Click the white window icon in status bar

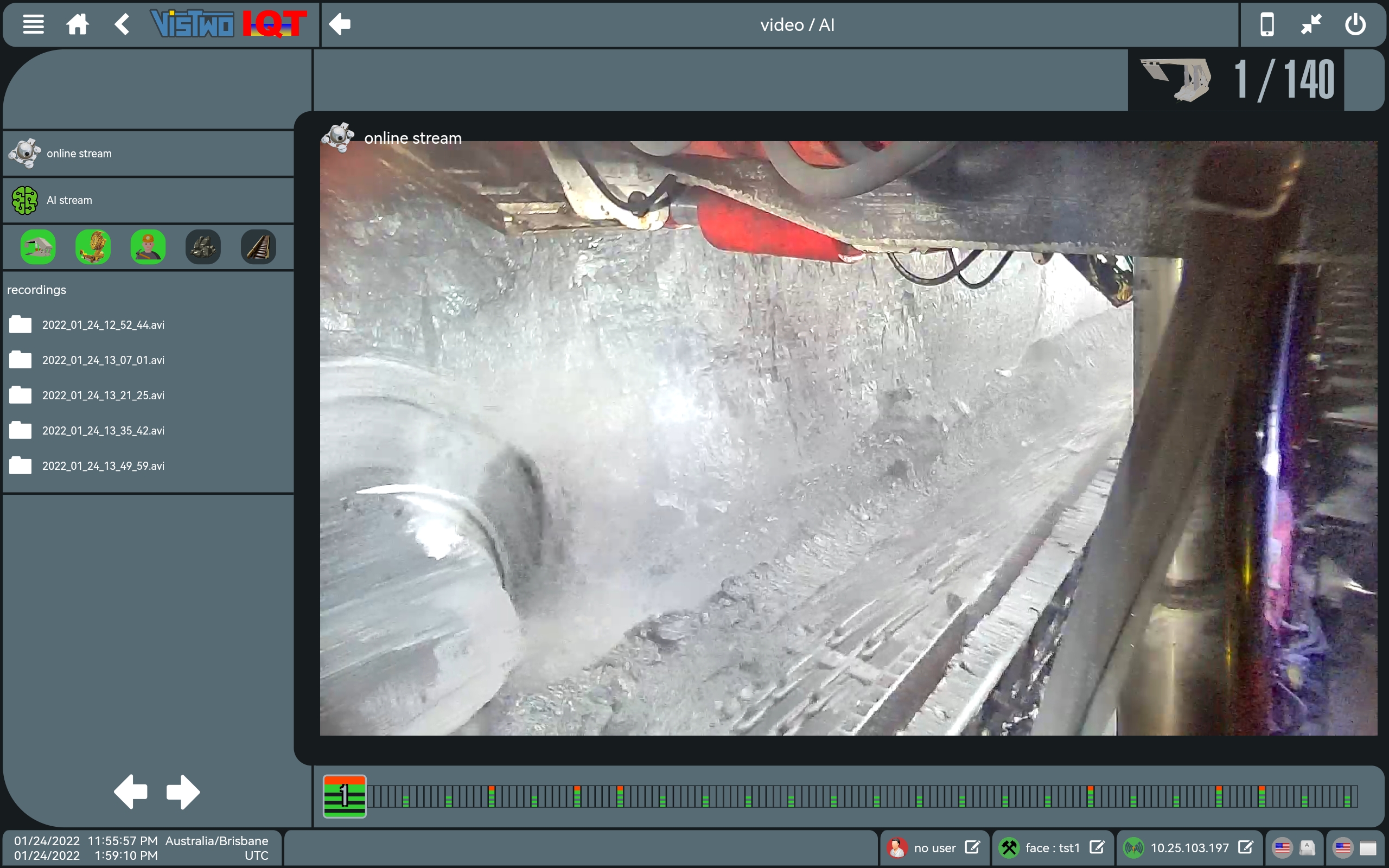pyautogui.click(x=1368, y=848)
